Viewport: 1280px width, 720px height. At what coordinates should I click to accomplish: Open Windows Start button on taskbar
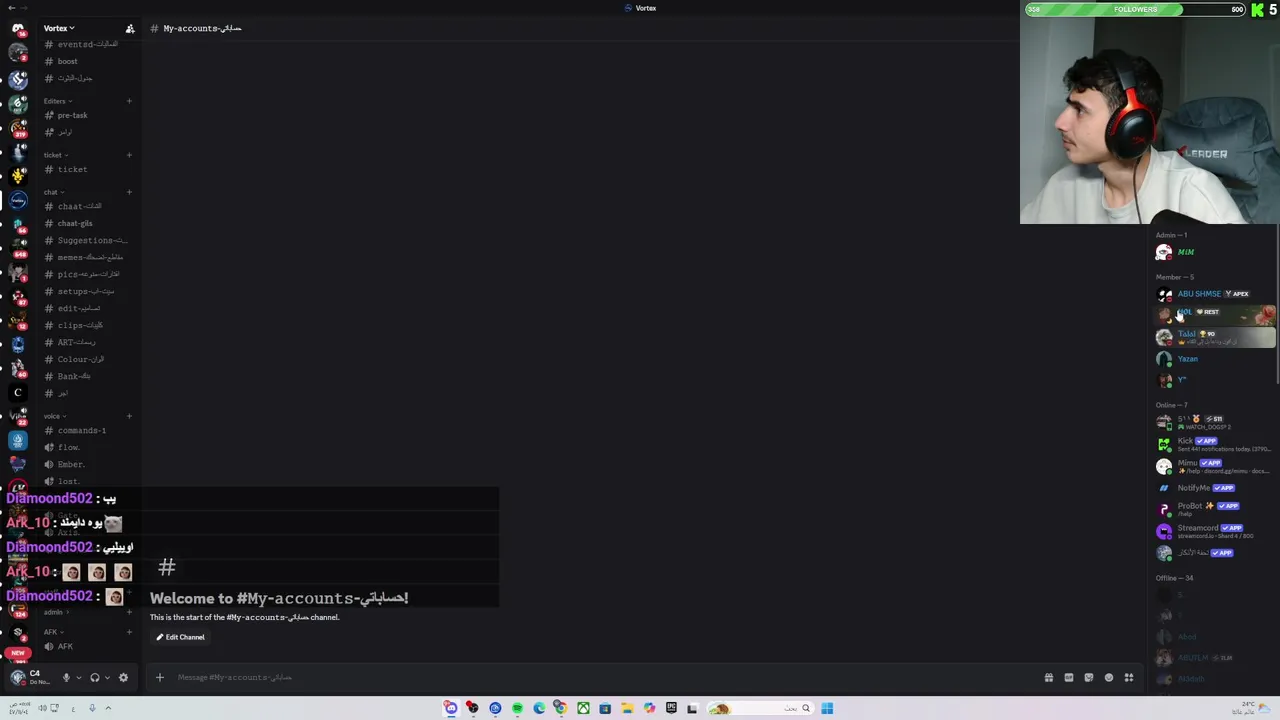tap(827, 708)
